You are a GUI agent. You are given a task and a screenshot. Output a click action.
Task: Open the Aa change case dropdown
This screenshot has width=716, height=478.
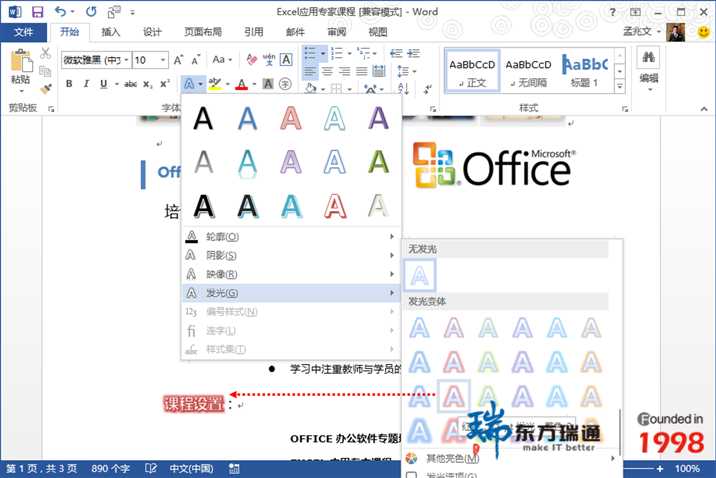(x=222, y=59)
